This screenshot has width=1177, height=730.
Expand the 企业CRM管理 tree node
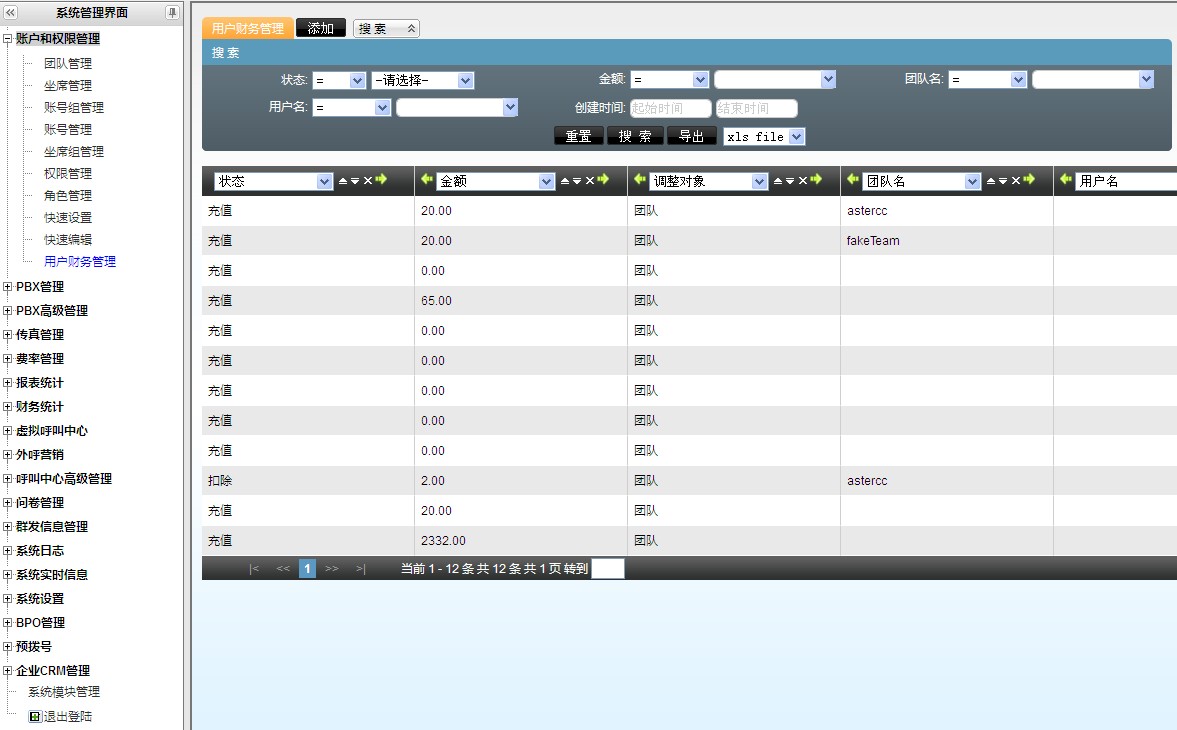coord(8,671)
